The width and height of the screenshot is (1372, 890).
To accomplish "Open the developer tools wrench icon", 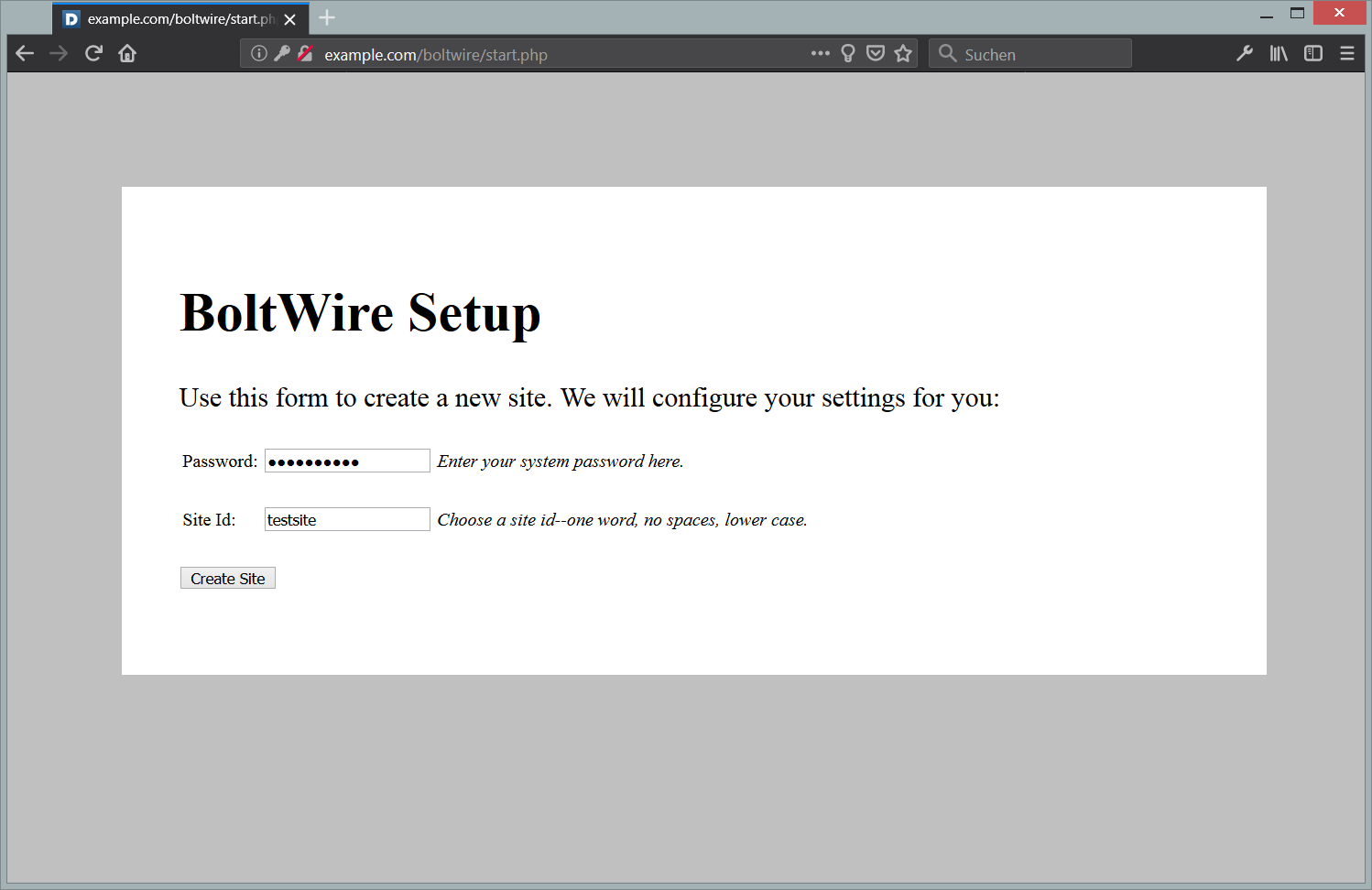I will [1244, 54].
